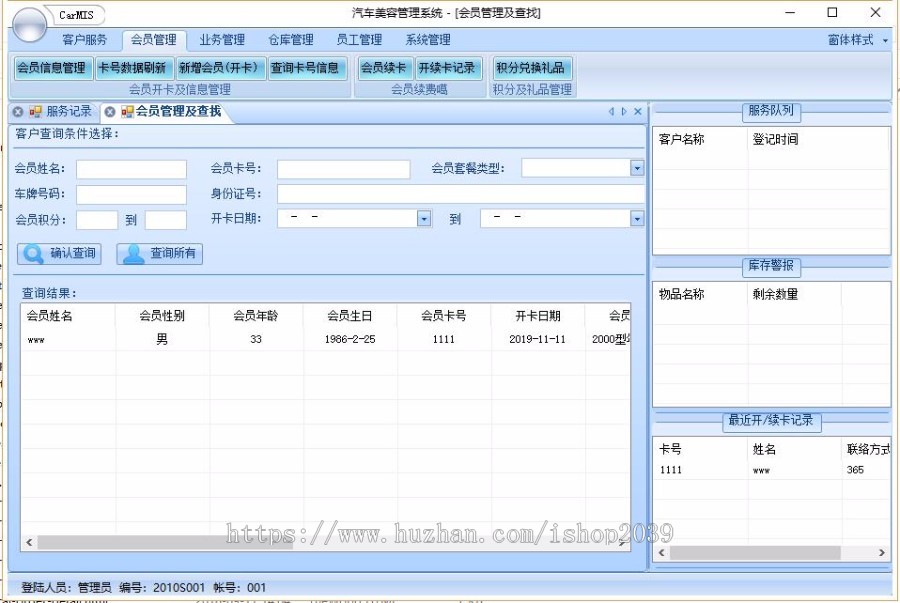Click the 卡号 header in 最近开/续卡记录
The image size is (900, 603).
point(670,449)
